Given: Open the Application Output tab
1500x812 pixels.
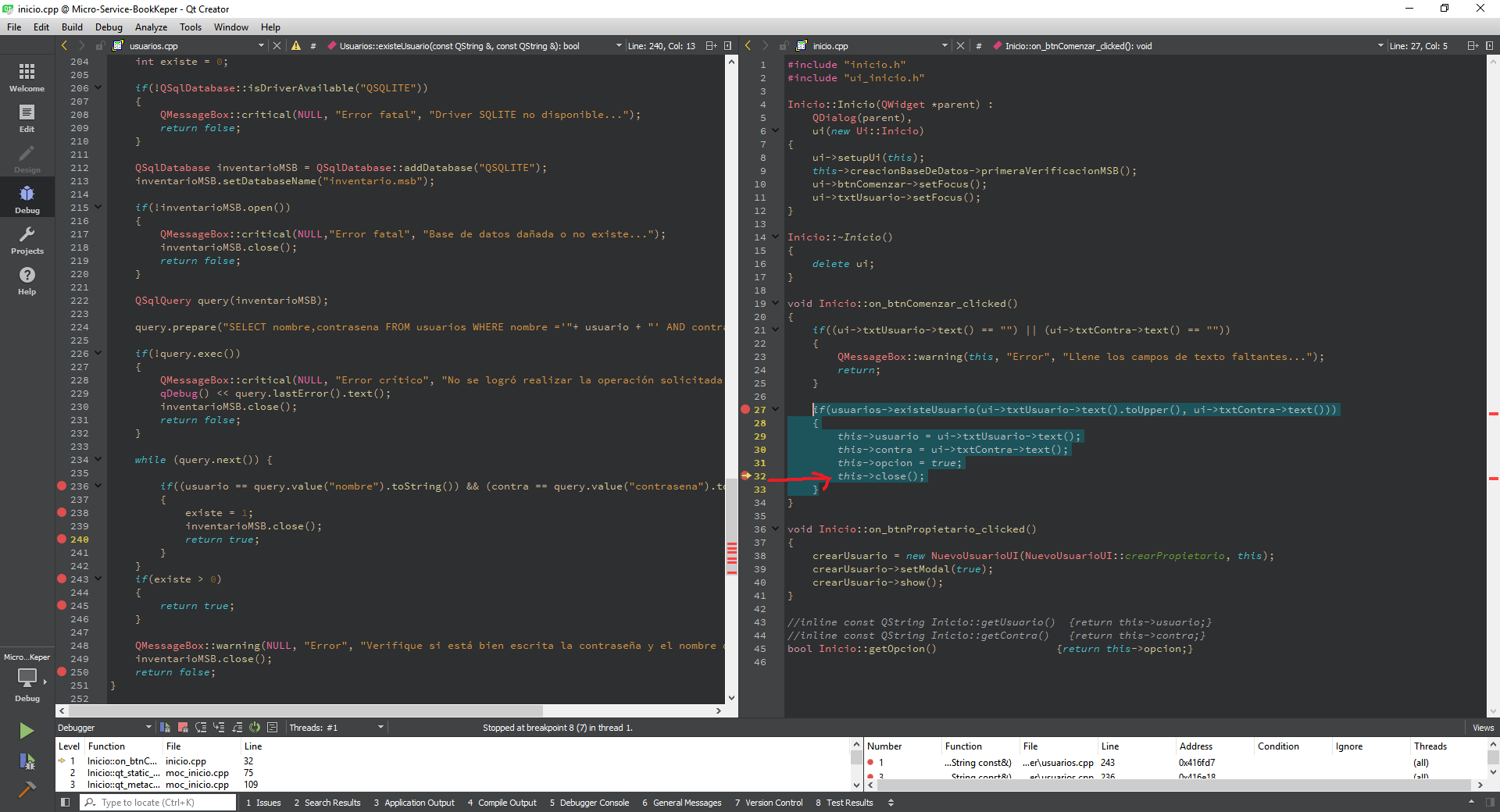Looking at the screenshot, I should pos(414,803).
